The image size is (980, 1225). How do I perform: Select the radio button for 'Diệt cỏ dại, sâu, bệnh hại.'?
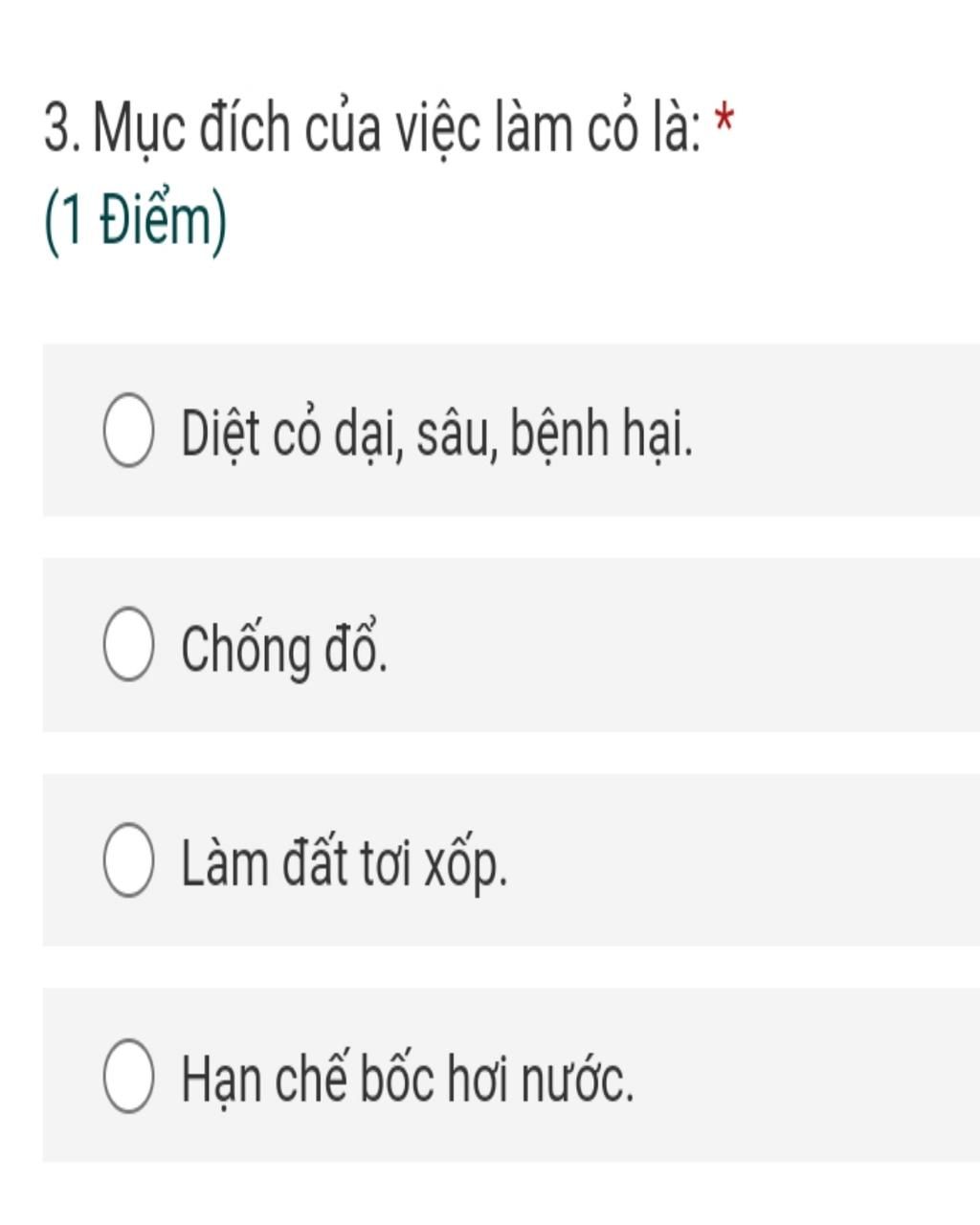(128, 430)
